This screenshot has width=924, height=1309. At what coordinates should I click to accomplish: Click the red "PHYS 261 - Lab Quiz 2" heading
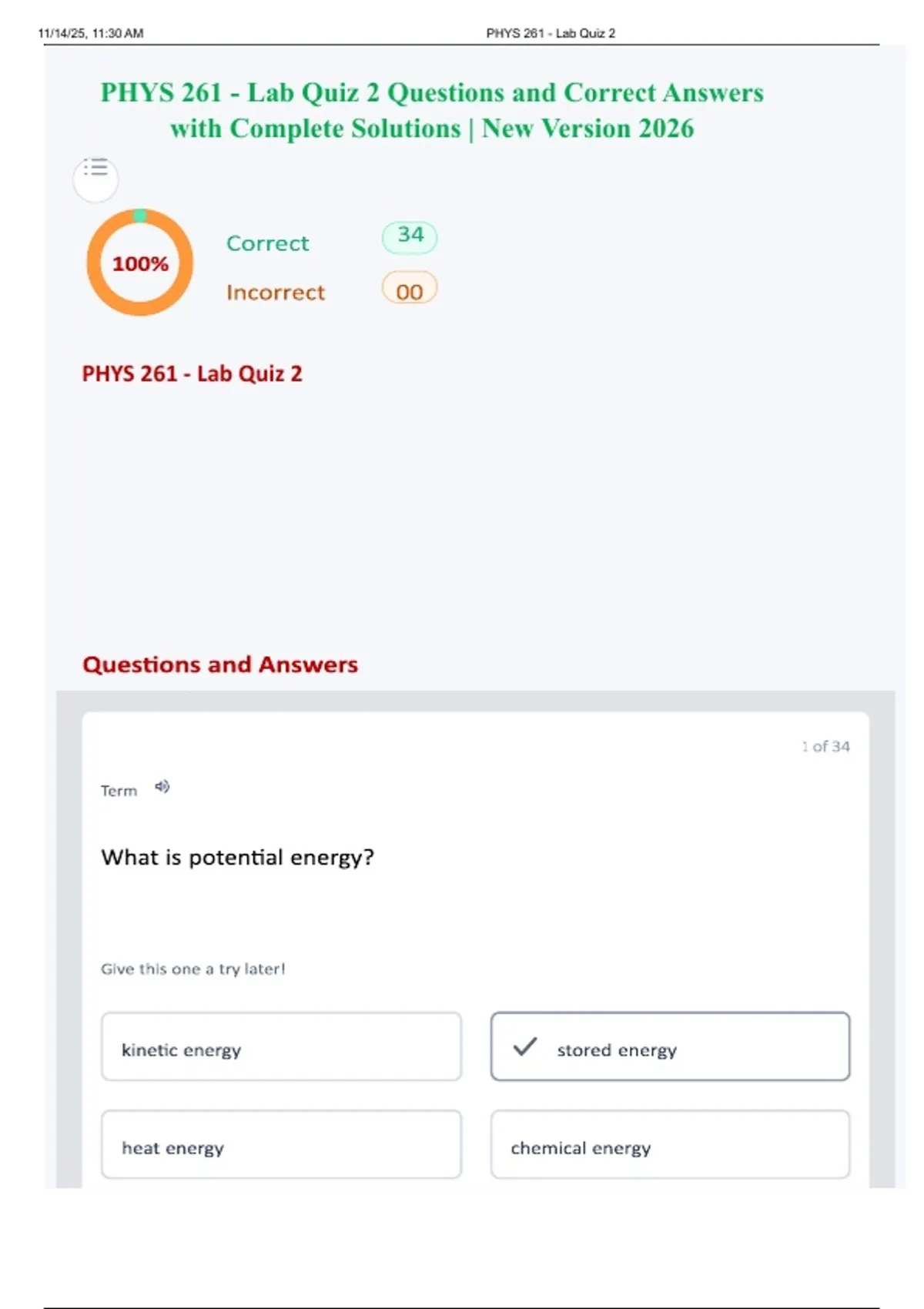pyautogui.click(x=192, y=373)
